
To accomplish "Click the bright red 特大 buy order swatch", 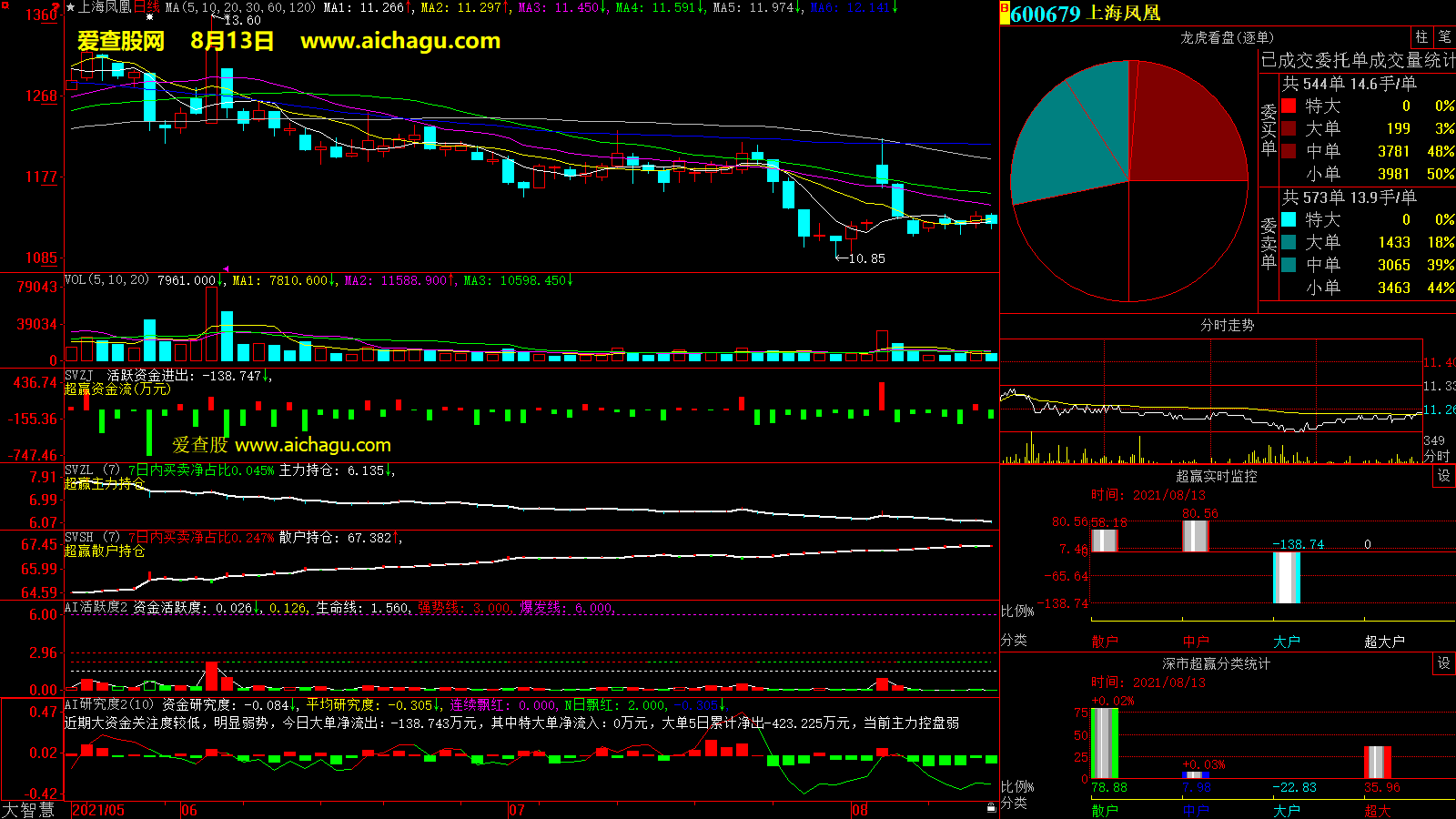I will [1289, 106].
